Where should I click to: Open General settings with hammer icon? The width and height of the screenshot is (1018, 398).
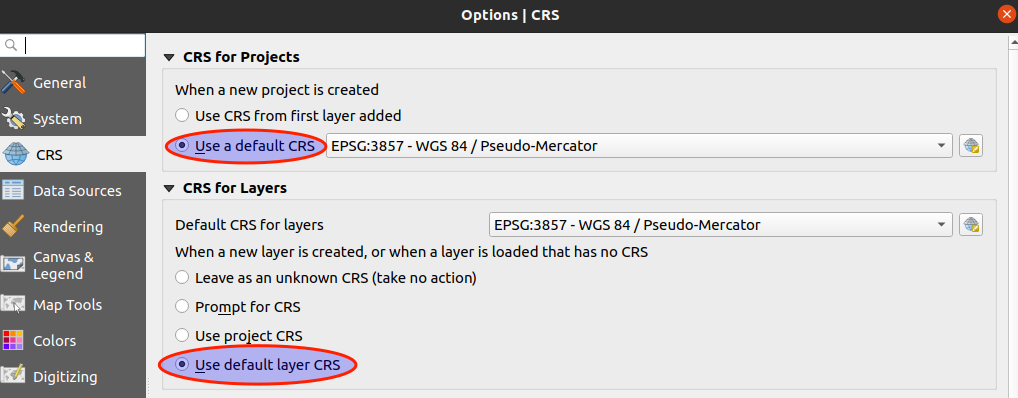pos(13,82)
